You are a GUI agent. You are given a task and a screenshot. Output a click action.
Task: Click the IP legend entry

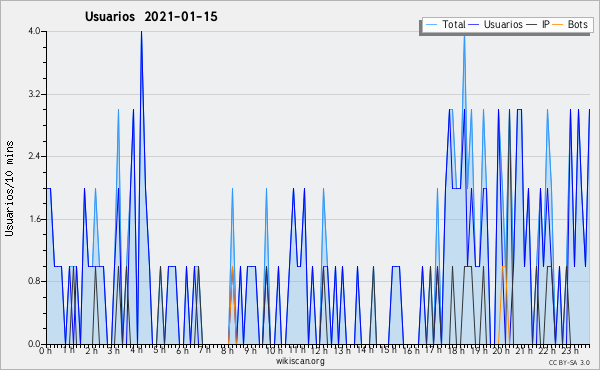point(538,24)
